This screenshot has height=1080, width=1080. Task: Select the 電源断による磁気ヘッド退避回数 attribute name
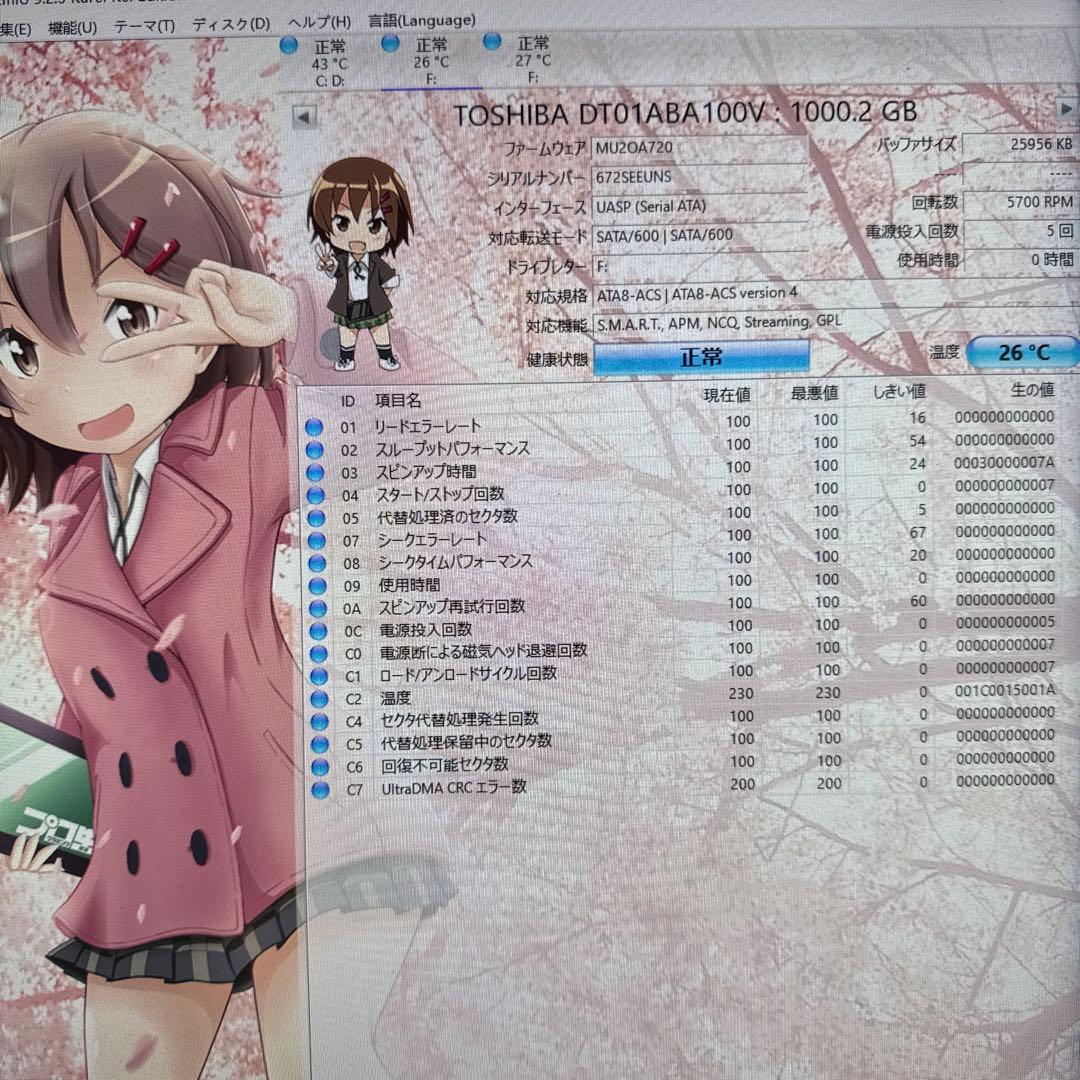[x=484, y=651]
